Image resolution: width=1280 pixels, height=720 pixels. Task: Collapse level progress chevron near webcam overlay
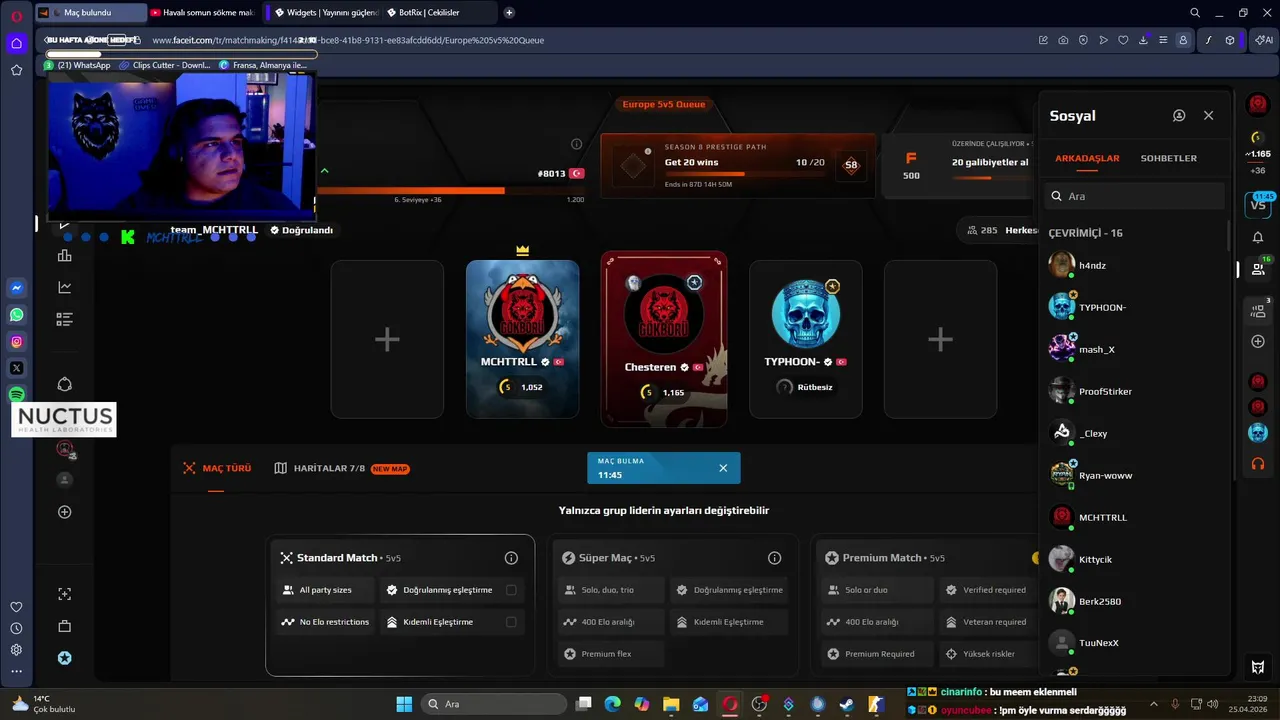[x=324, y=171]
